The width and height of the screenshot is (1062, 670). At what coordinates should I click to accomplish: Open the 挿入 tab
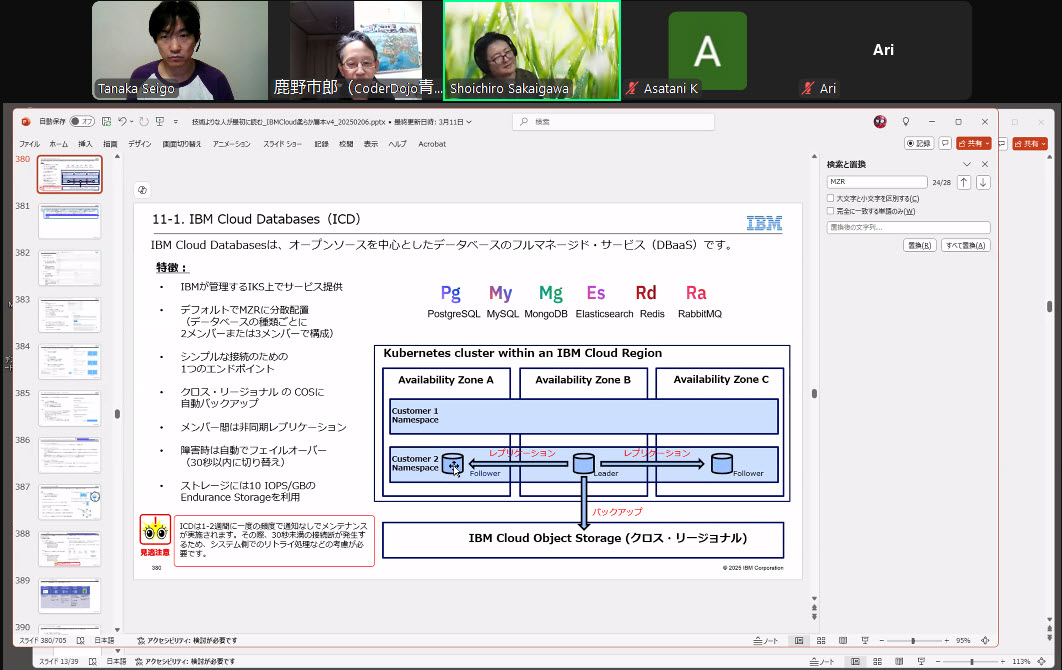click(x=85, y=144)
